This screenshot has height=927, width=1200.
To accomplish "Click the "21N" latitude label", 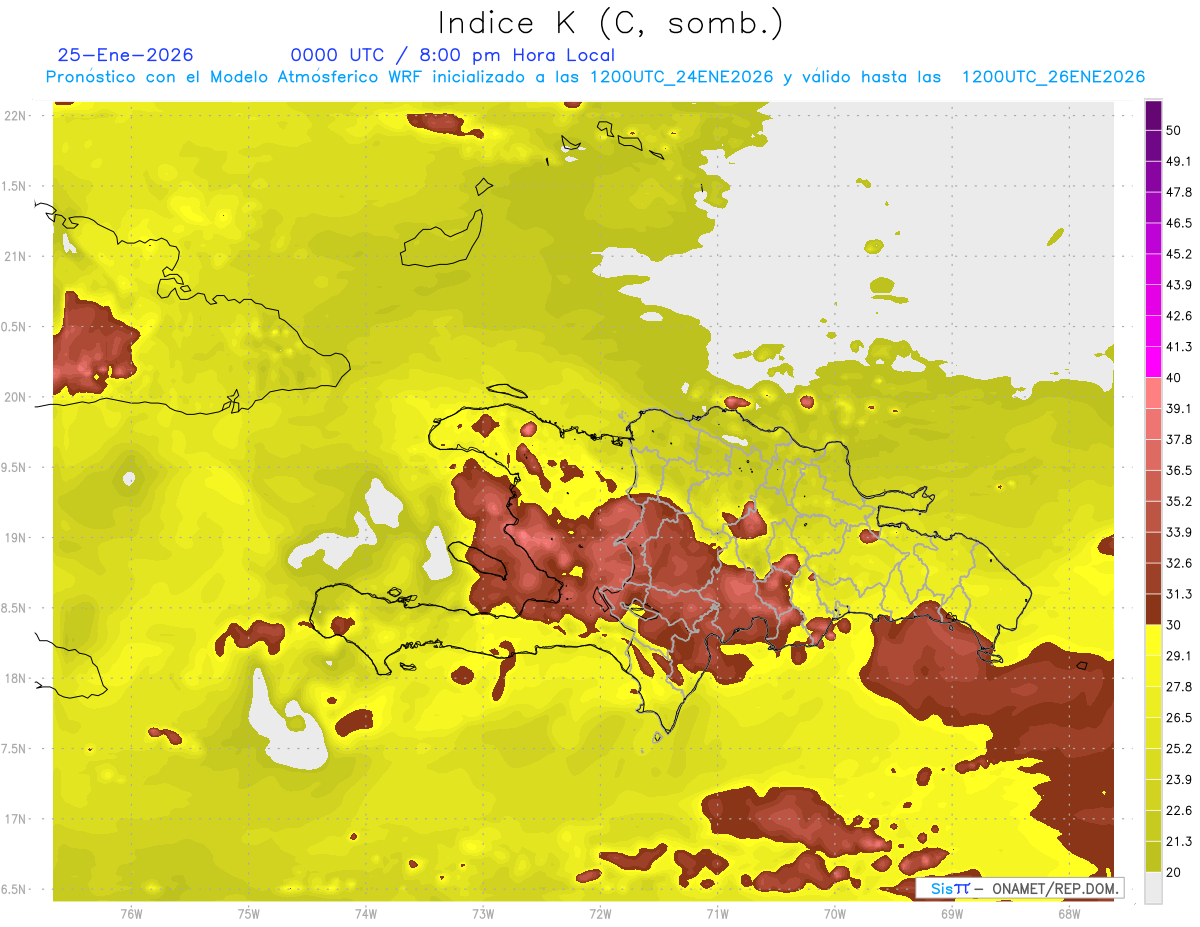I will (16, 257).
